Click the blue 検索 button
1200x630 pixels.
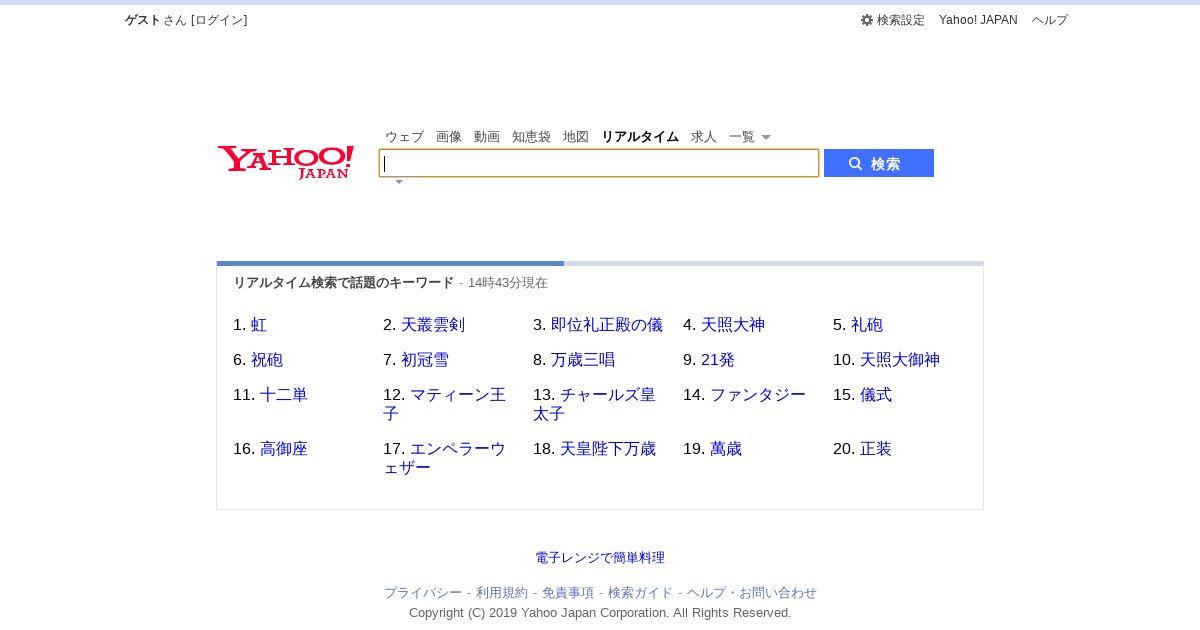coord(879,163)
